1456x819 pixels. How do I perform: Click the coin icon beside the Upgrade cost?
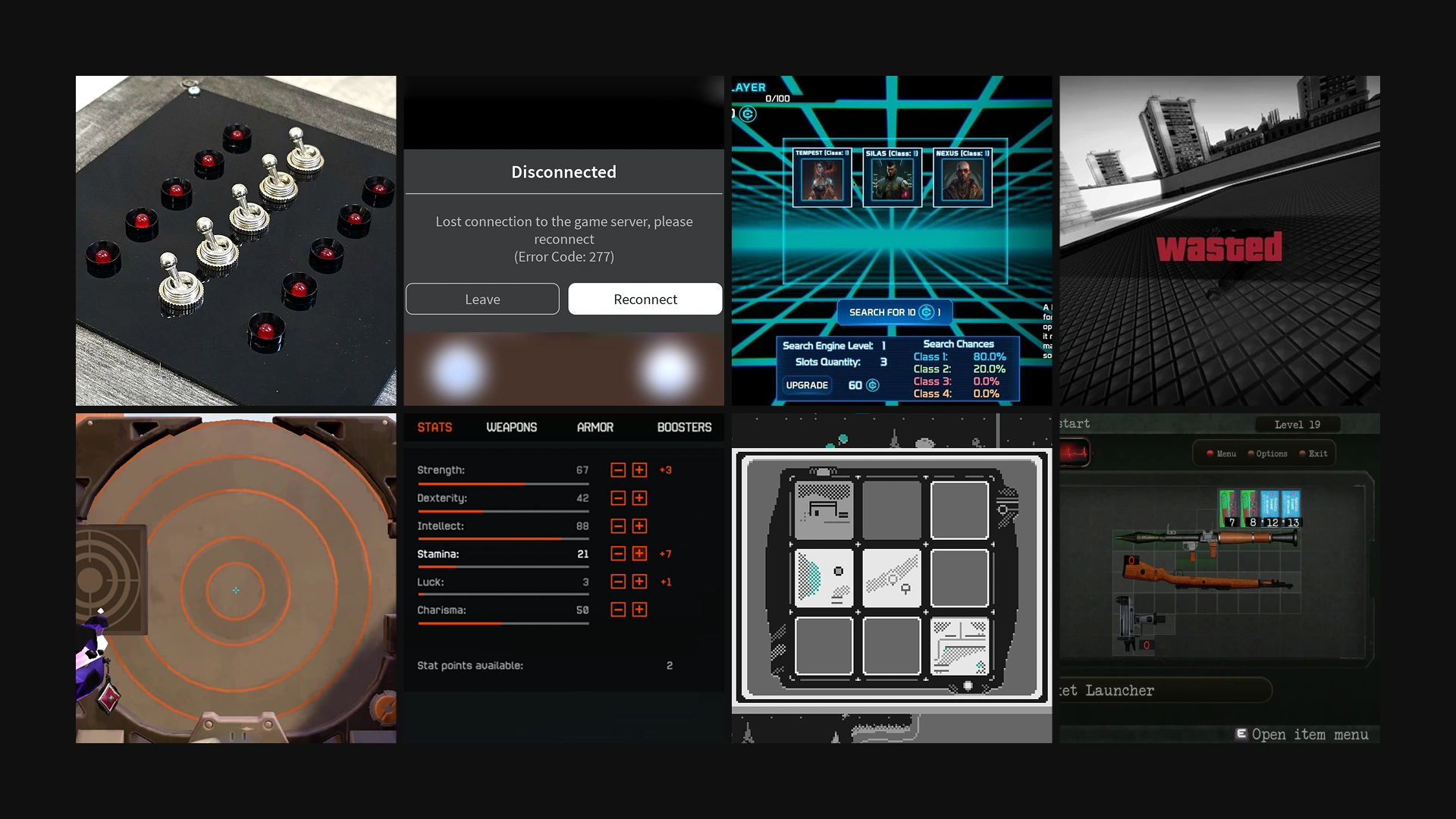[872, 385]
